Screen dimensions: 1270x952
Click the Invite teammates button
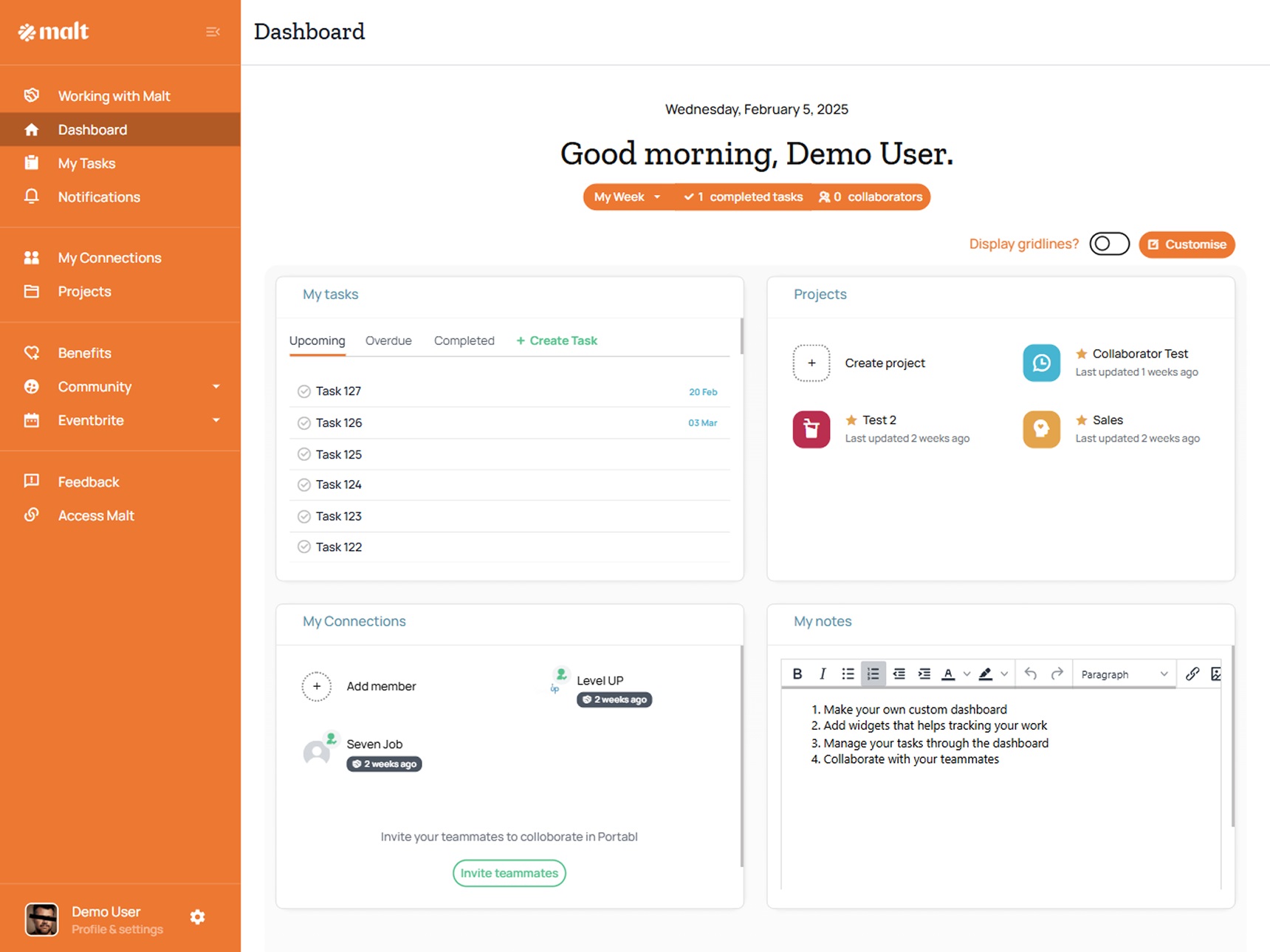coord(509,873)
